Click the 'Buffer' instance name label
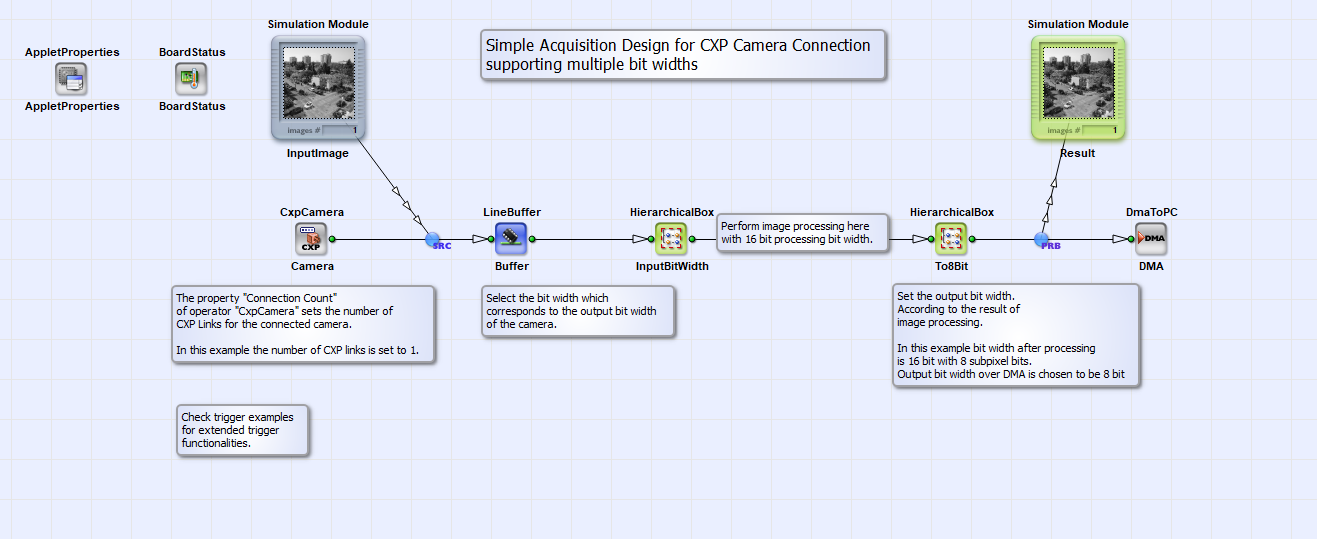The width and height of the screenshot is (1317, 539). click(511, 267)
